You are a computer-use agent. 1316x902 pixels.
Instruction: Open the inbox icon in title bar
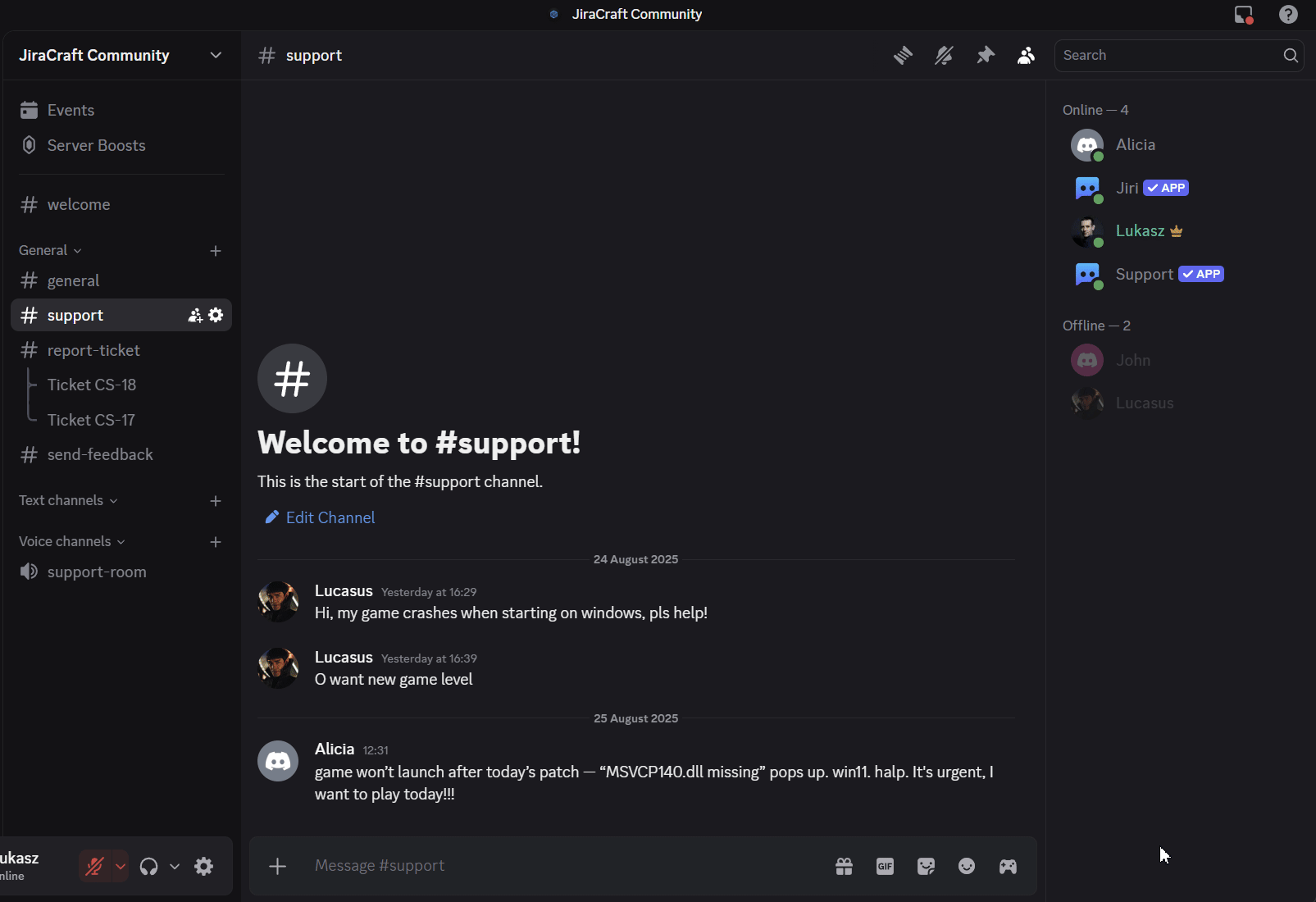click(x=1244, y=15)
